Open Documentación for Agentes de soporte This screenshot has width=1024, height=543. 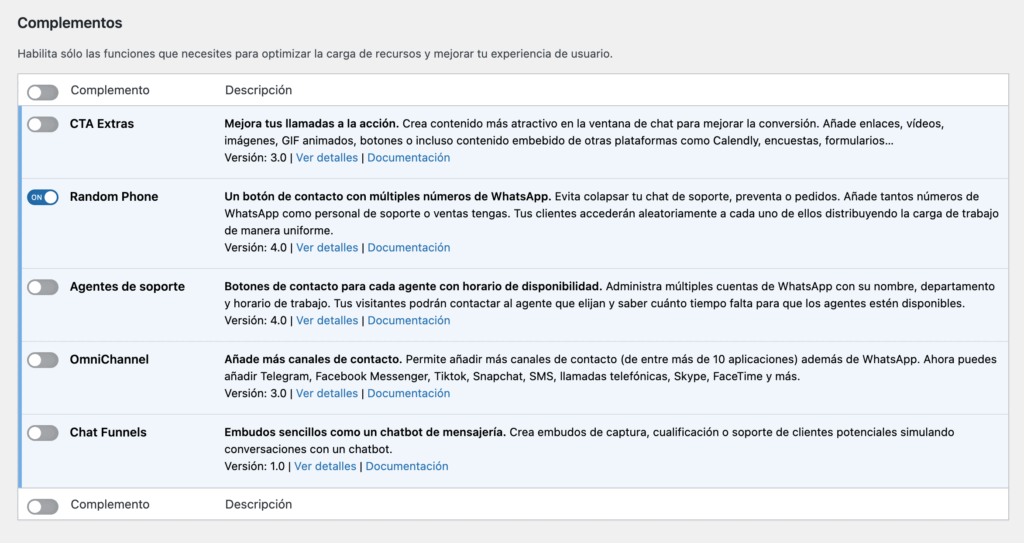pyautogui.click(x=408, y=321)
